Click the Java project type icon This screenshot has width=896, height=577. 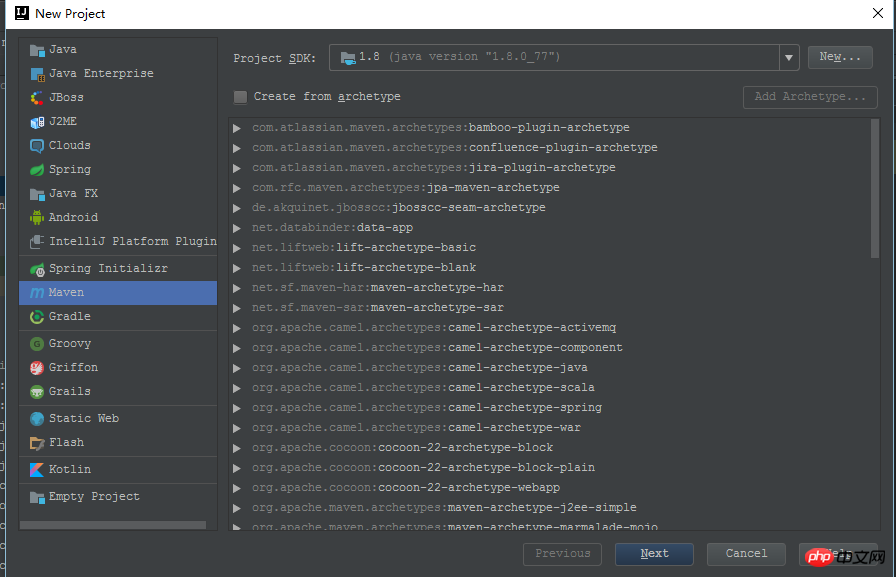tap(37, 50)
